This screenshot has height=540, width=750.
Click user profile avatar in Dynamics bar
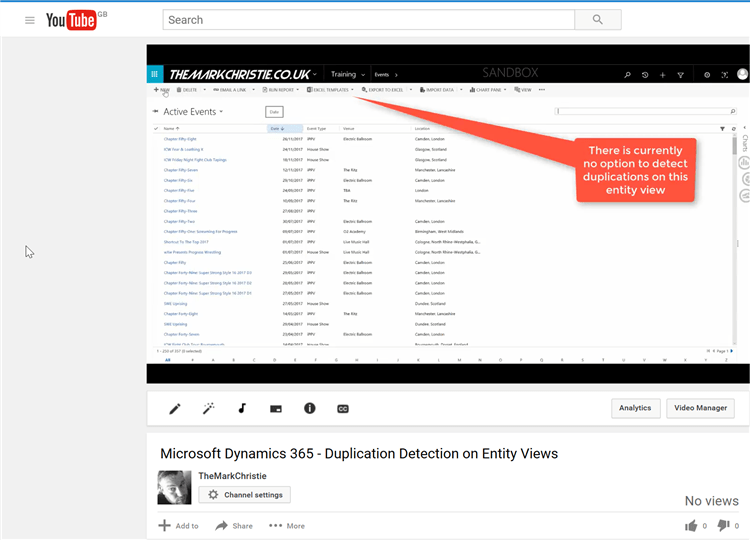[x=743, y=74]
